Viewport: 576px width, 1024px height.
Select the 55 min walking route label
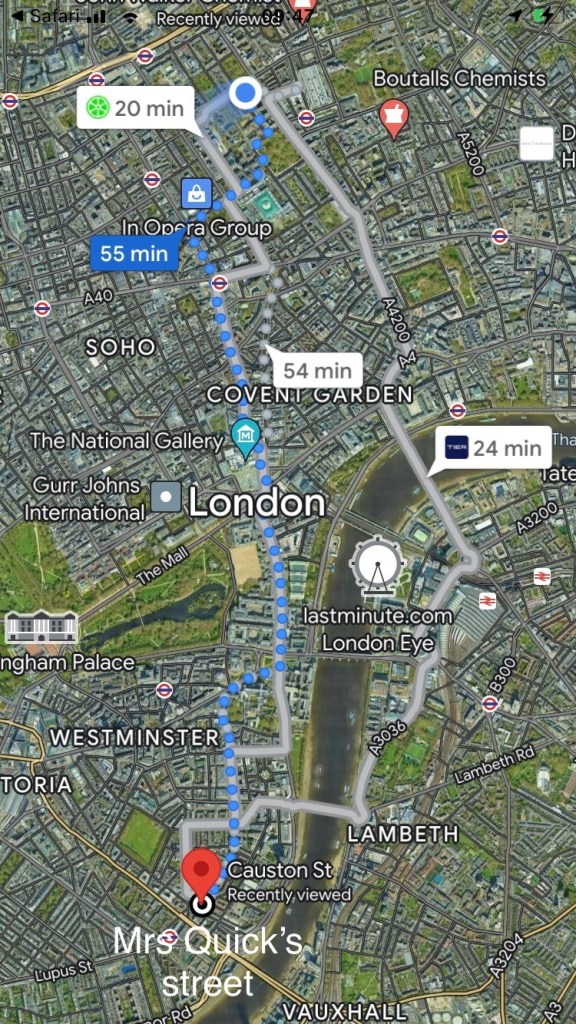pos(135,253)
